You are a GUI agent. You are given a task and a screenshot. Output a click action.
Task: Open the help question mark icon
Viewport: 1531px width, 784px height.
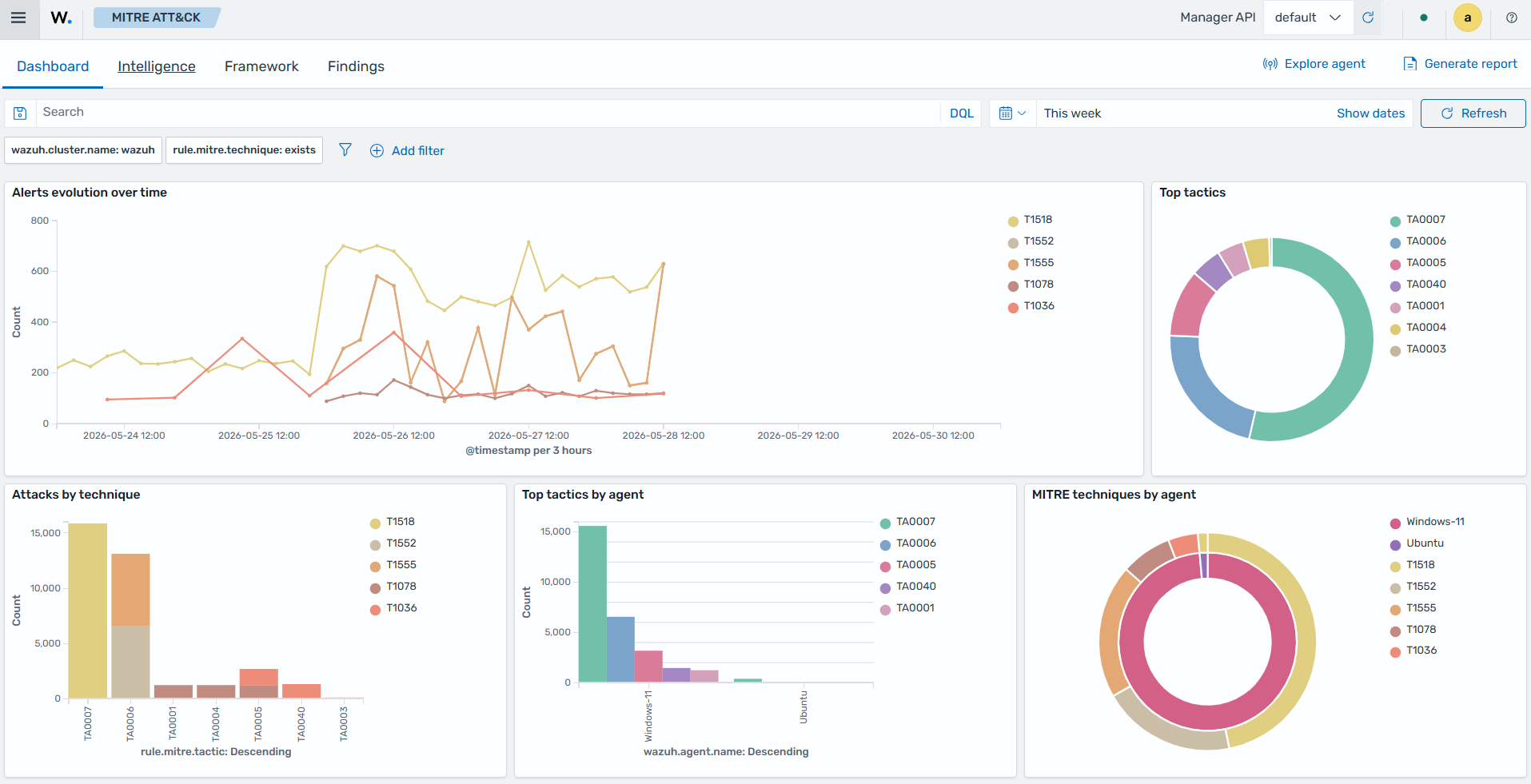point(1511,18)
